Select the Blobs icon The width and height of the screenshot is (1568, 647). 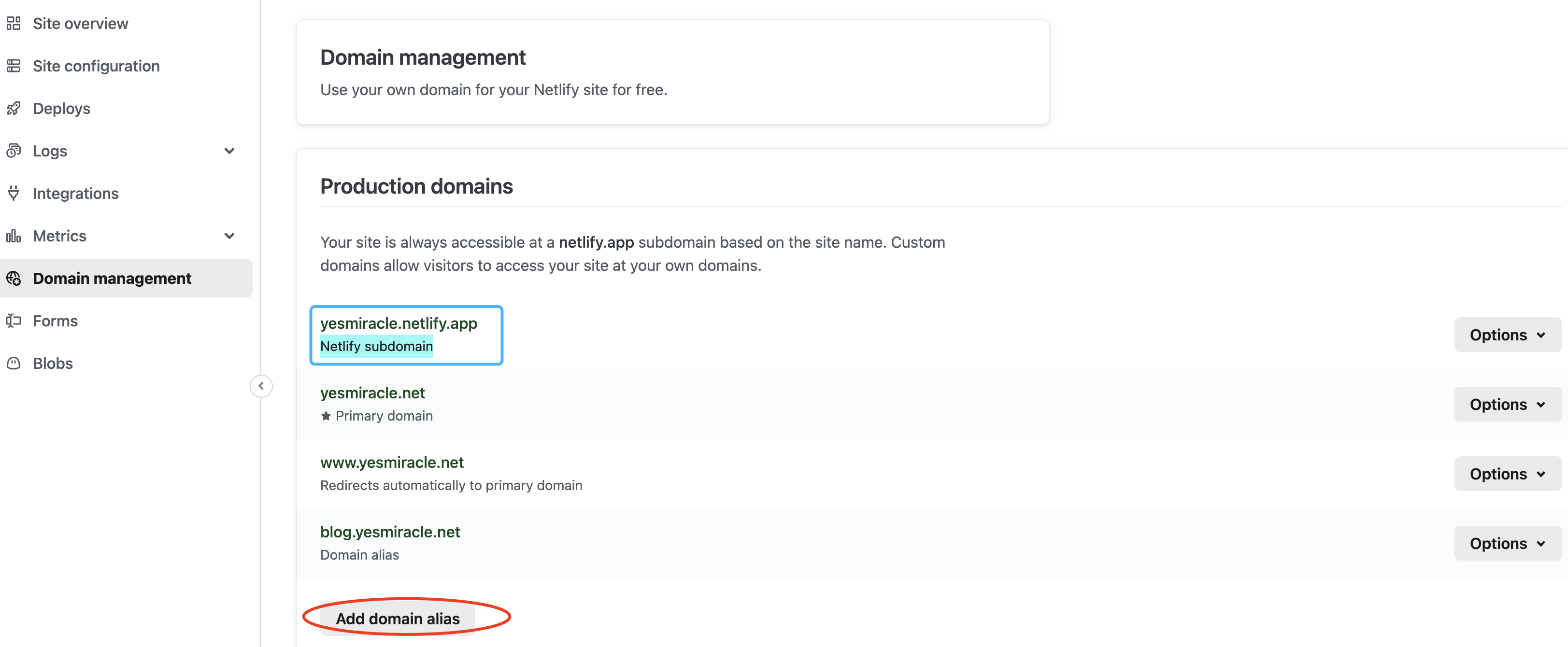click(14, 363)
